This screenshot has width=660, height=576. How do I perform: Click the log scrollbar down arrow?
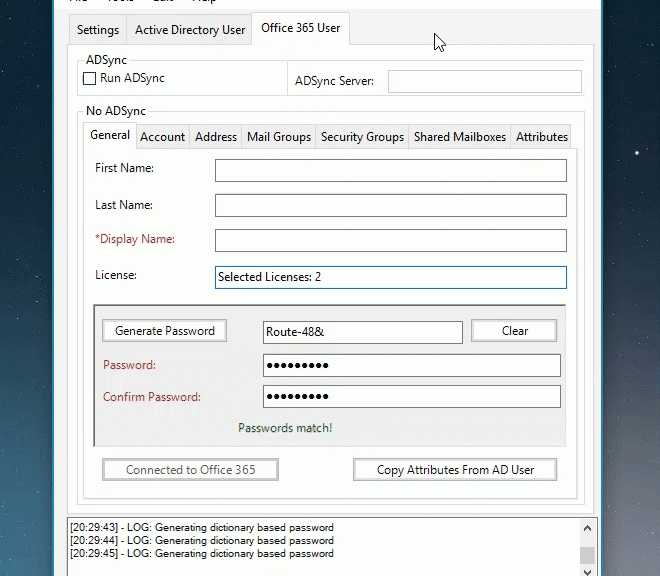588,571
